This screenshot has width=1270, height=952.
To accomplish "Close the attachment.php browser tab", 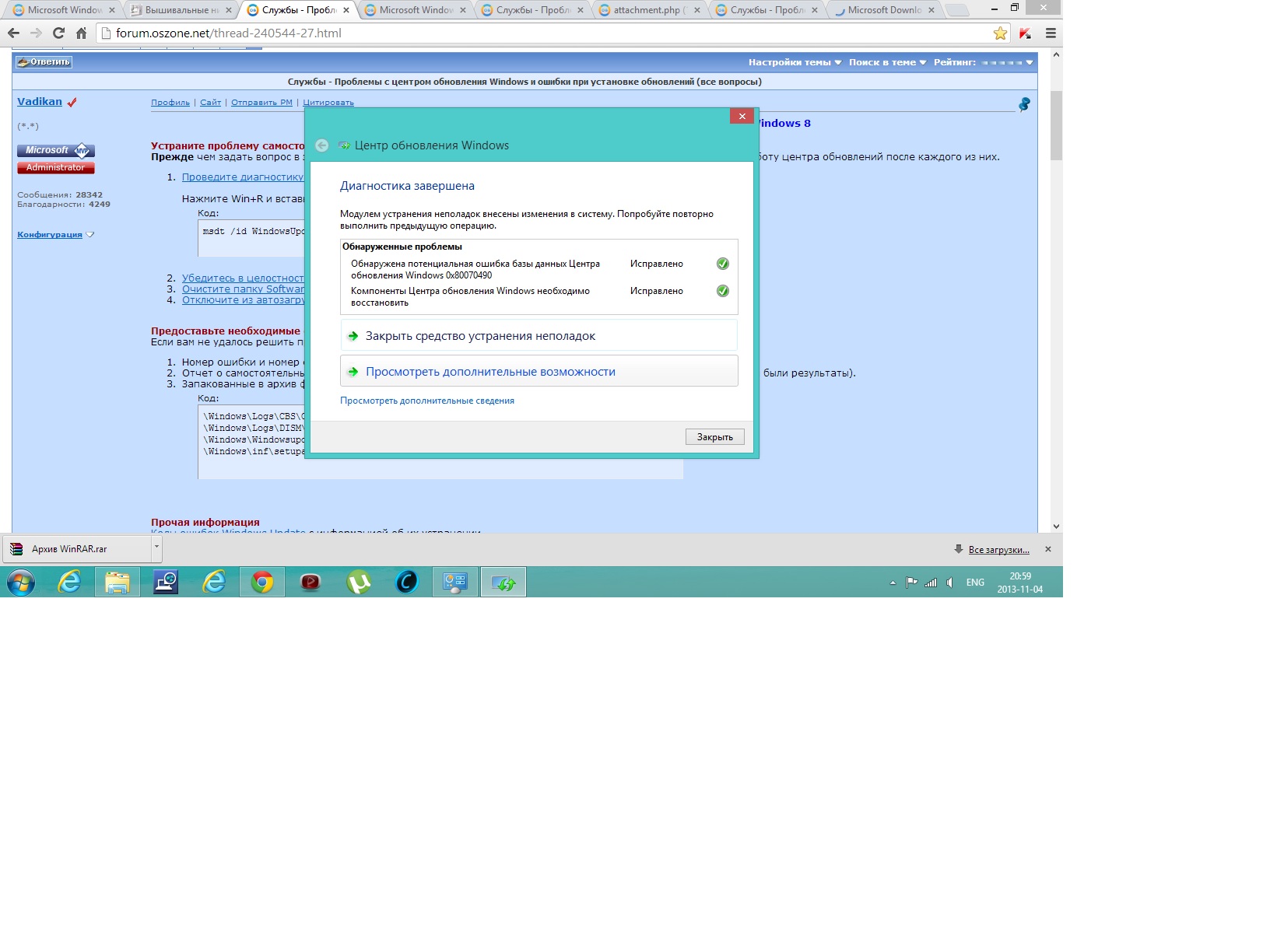I will click(x=697, y=10).
